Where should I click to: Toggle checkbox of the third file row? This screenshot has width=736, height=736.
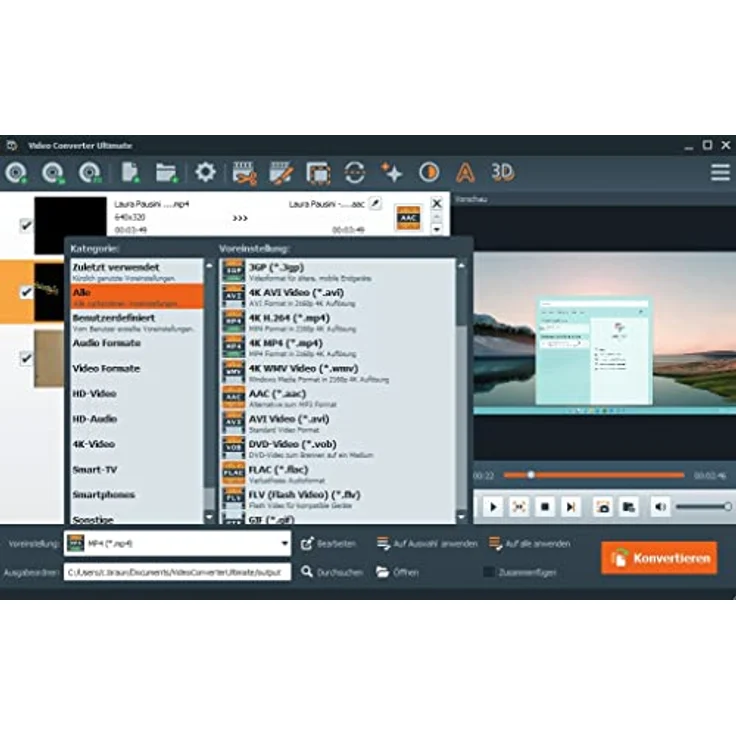(x=26, y=359)
